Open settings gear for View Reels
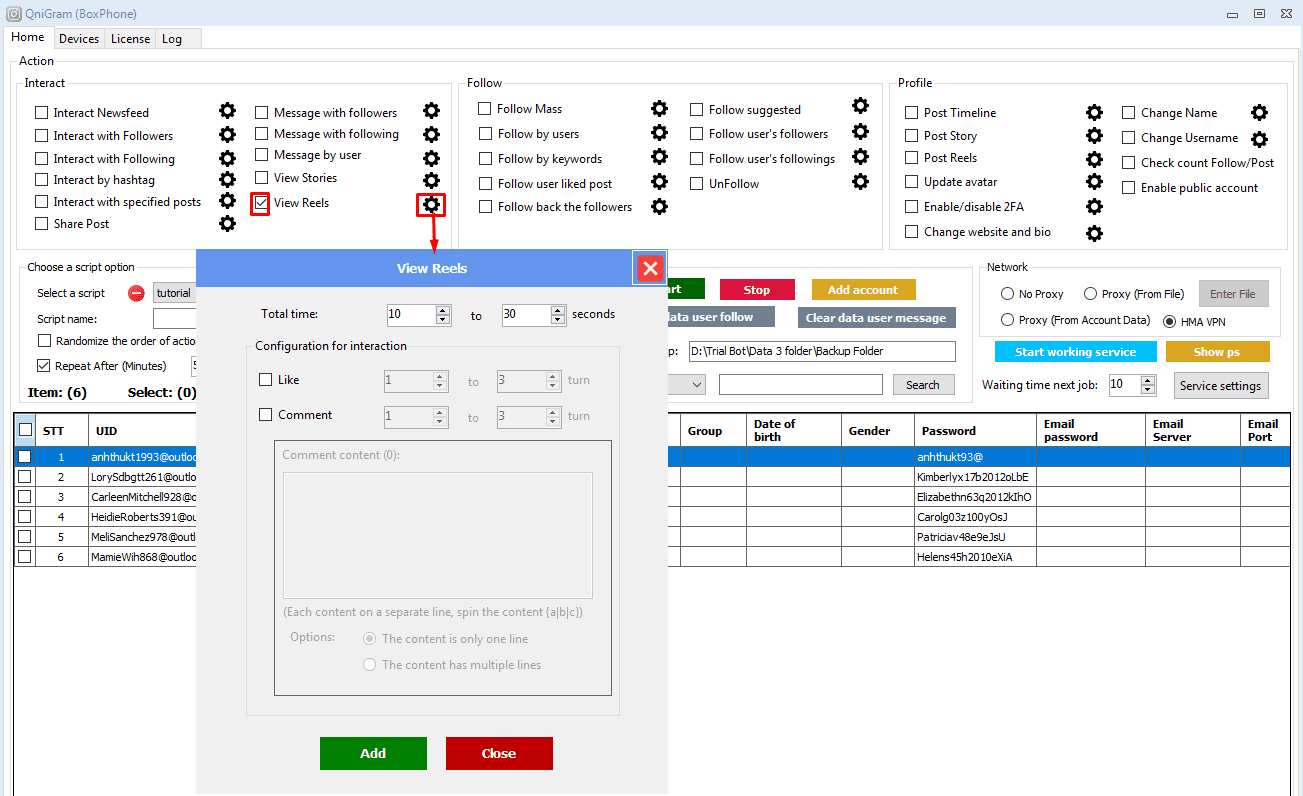Viewport: 1303px width, 796px height. click(x=431, y=205)
